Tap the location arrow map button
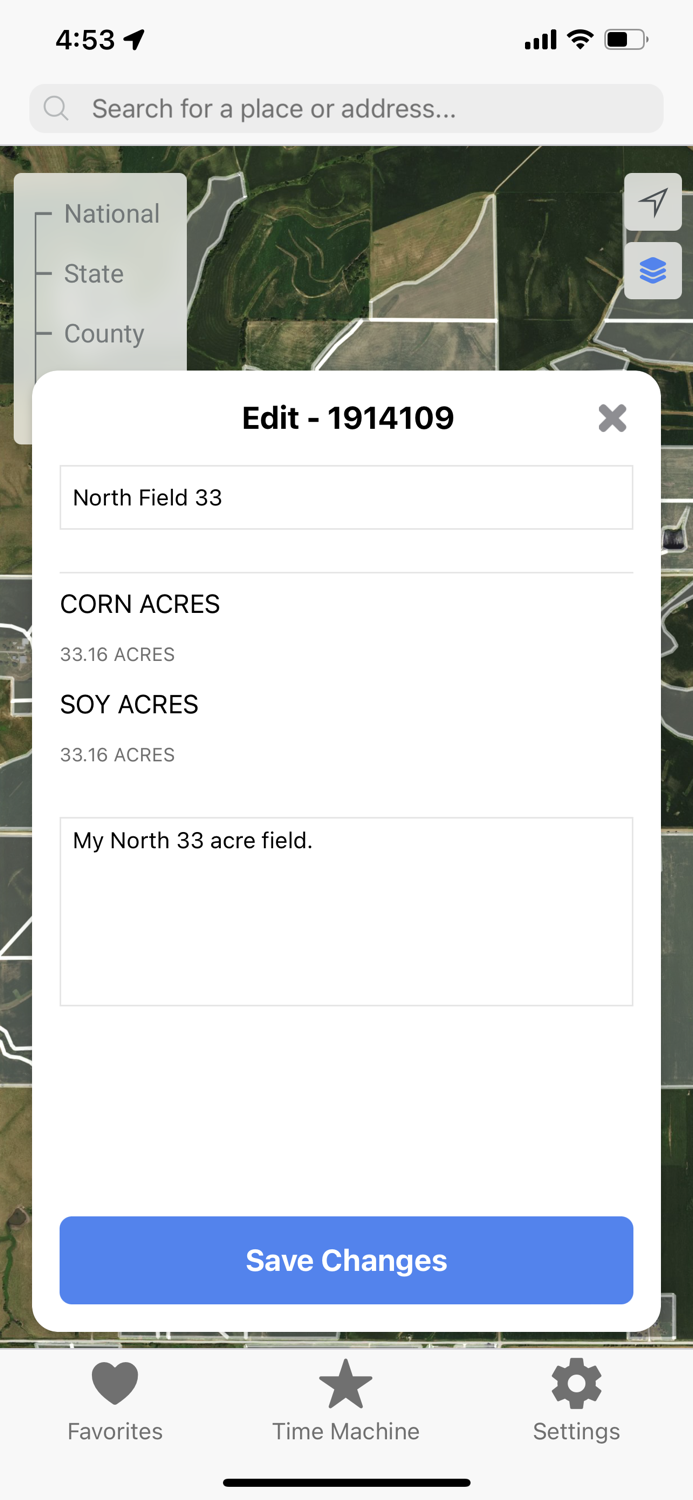The height and width of the screenshot is (1500, 693). [653, 202]
